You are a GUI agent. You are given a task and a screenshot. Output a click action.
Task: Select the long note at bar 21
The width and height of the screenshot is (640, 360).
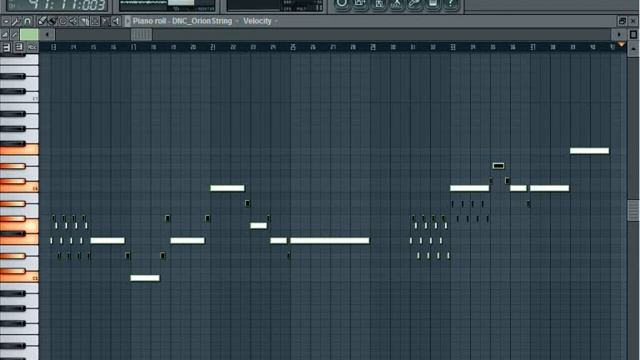click(x=227, y=188)
